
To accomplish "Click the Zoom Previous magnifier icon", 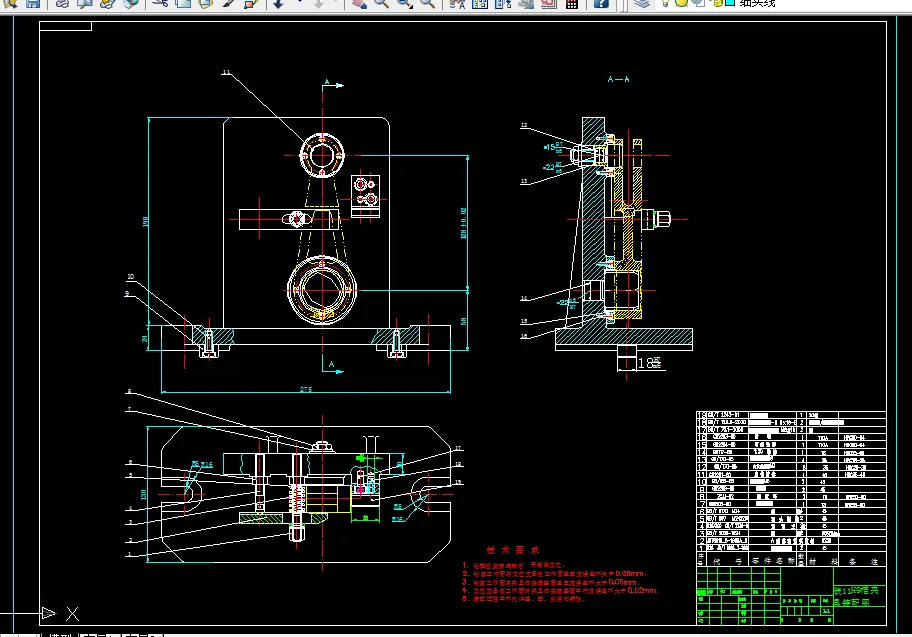I will pyautogui.click(x=428, y=3).
